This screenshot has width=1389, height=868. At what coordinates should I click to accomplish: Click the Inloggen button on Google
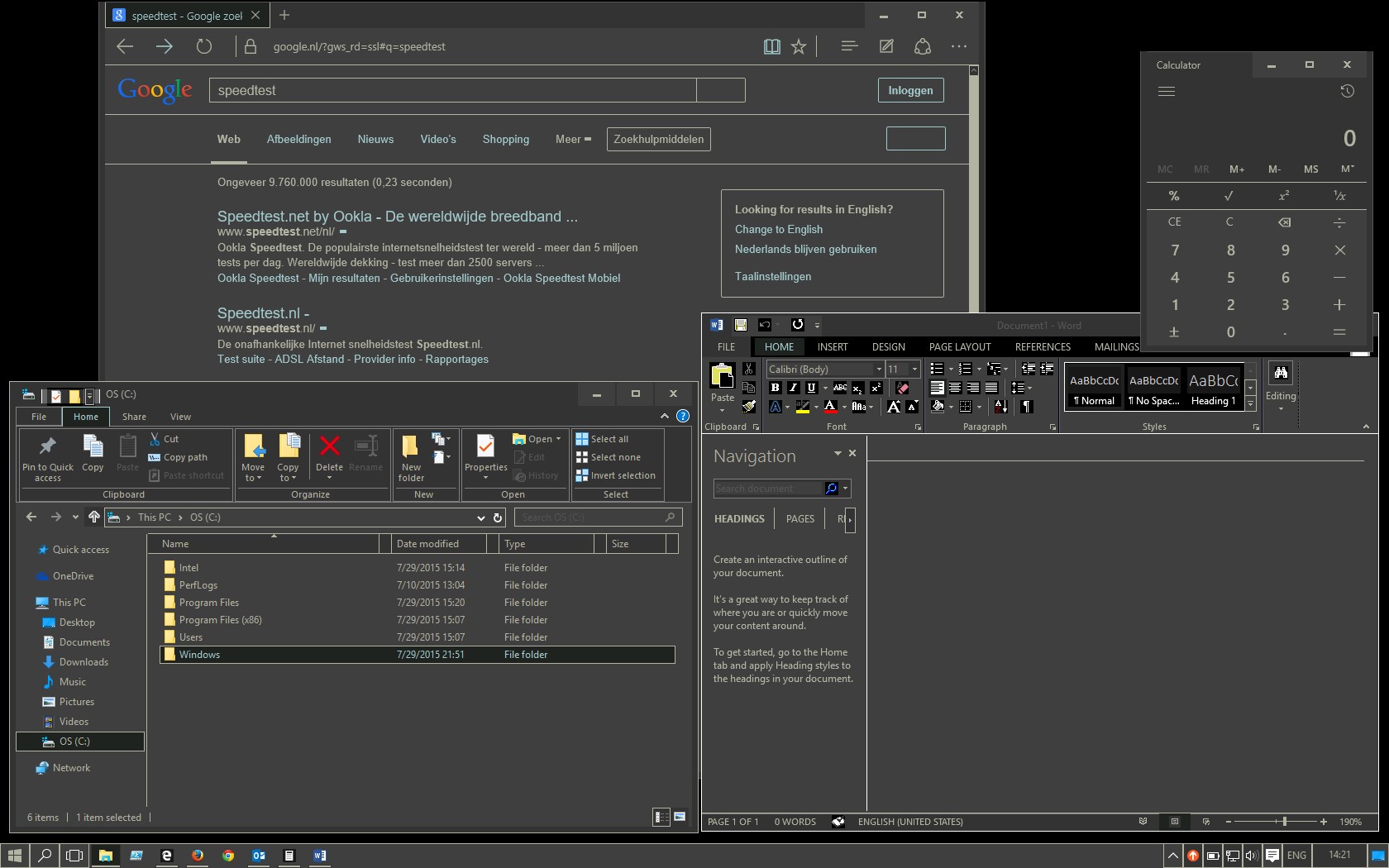click(x=909, y=90)
